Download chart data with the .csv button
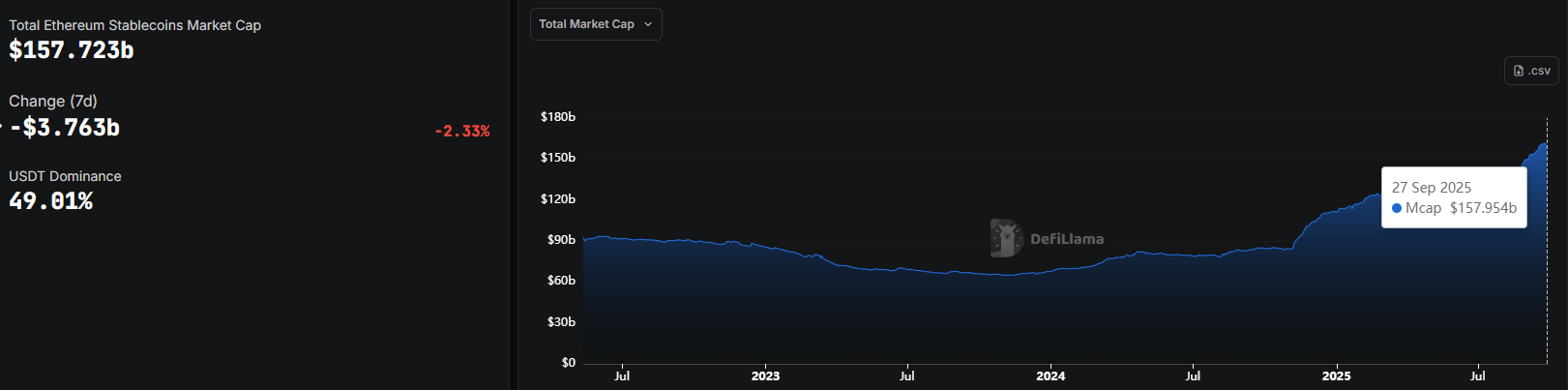1568x390 pixels. tap(1531, 71)
